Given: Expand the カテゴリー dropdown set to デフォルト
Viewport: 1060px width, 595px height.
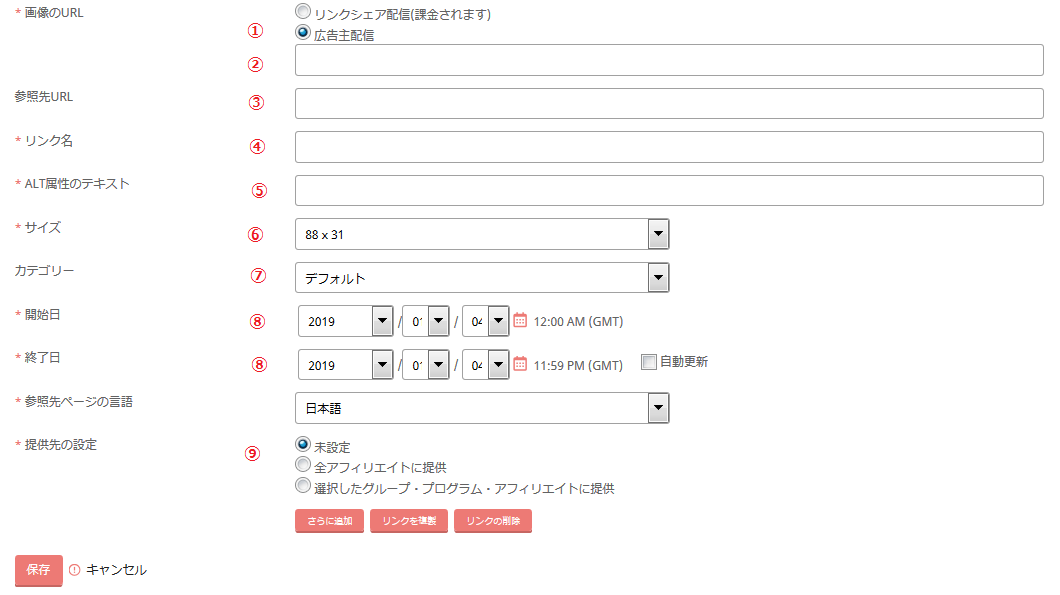Looking at the screenshot, I should point(482,277).
